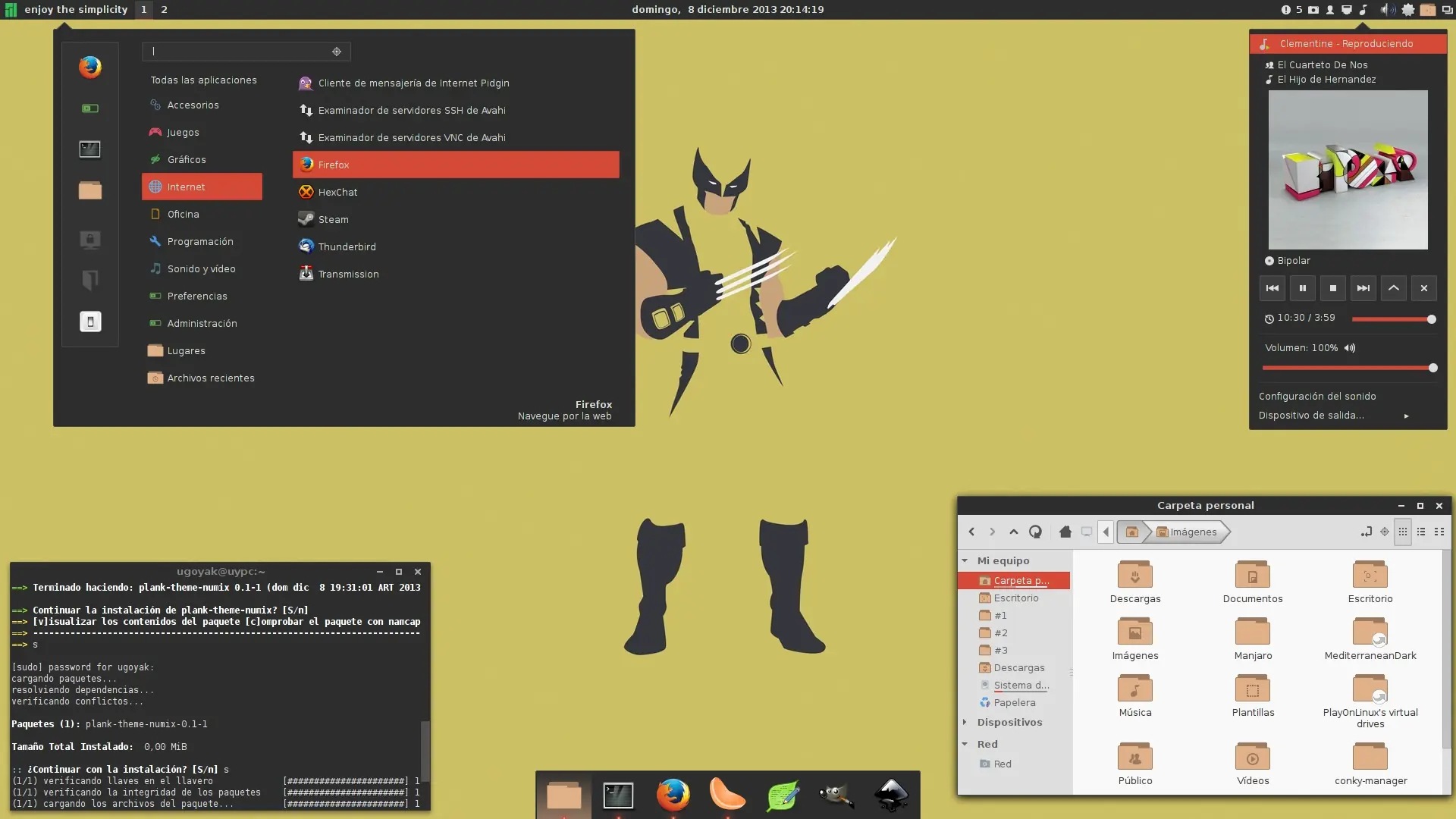Switch file manager to list view
The height and width of the screenshot is (819, 1456).
[1421, 532]
